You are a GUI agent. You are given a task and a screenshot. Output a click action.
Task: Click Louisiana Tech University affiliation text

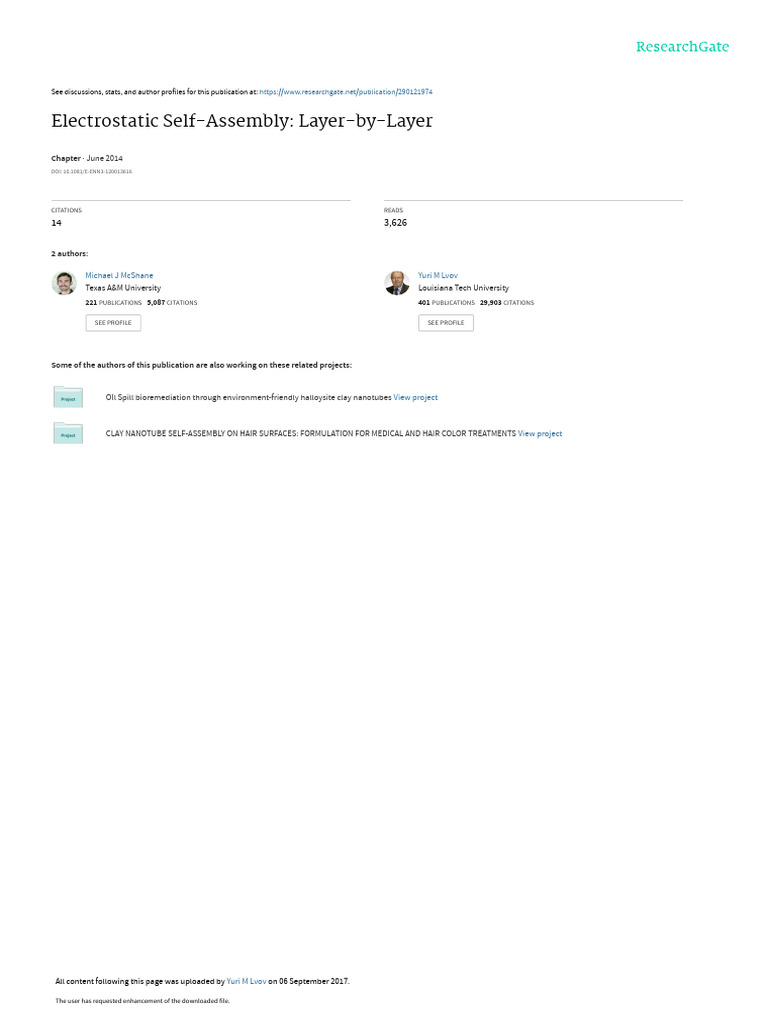463,288
